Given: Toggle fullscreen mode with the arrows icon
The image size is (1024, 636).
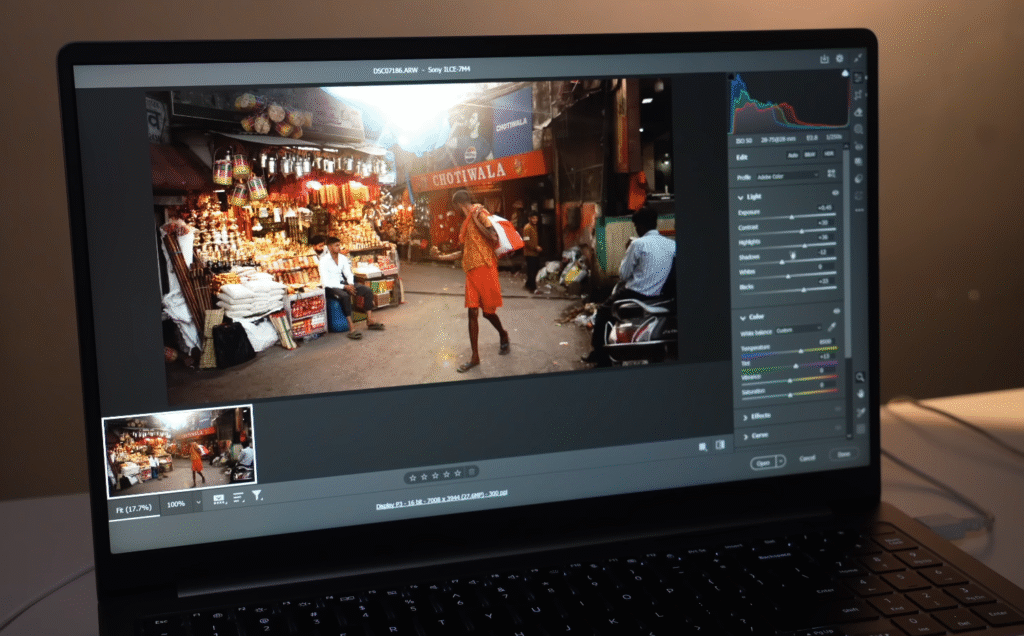Looking at the screenshot, I should tap(857, 61).
